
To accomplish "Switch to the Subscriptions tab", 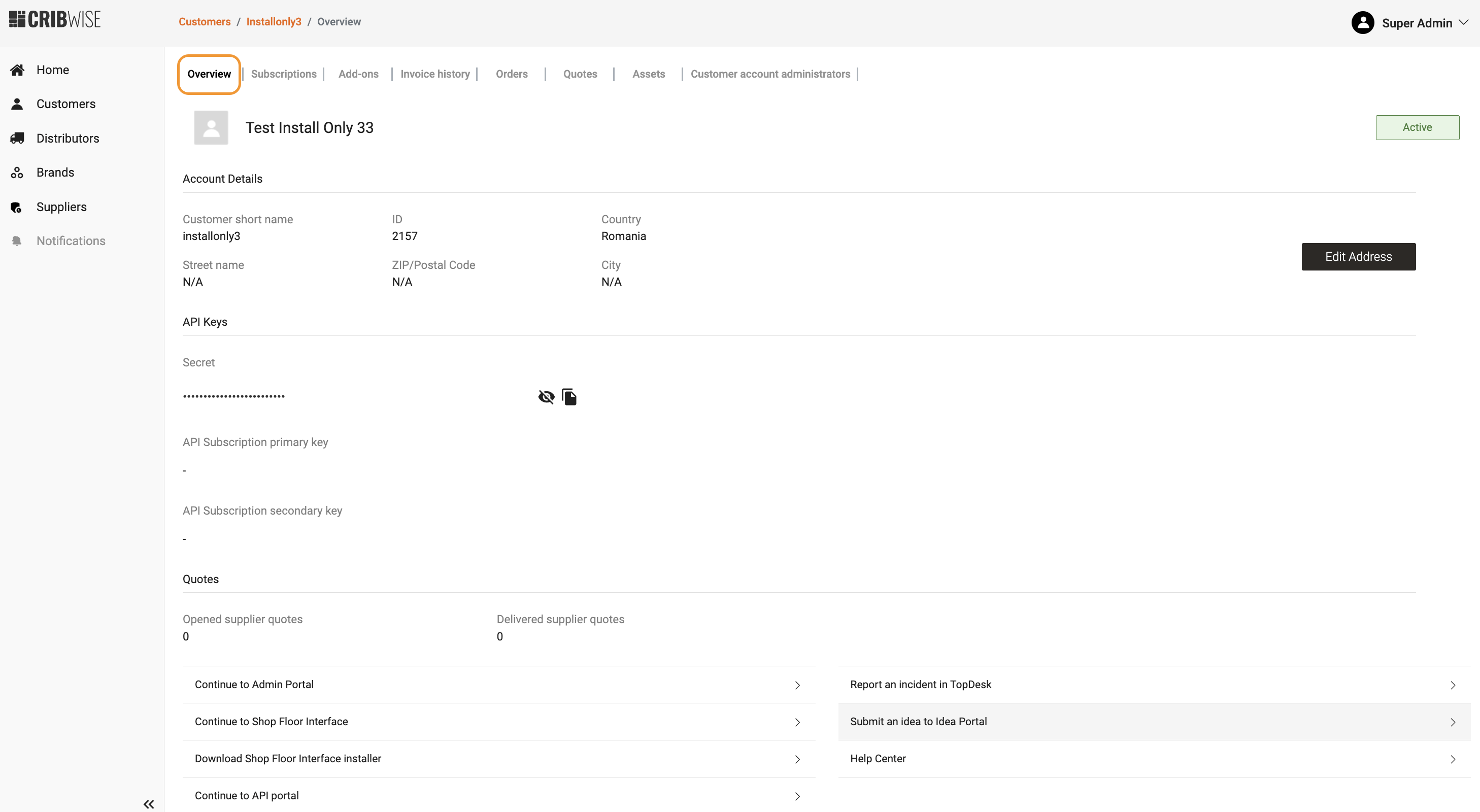I will click(284, 74).
